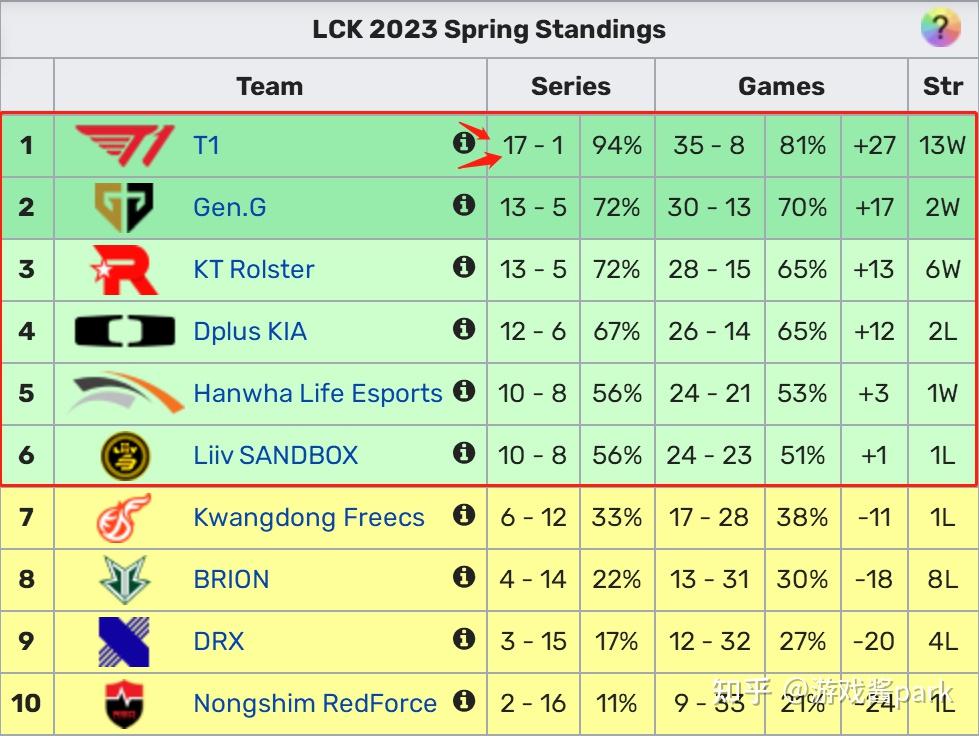Click the Liiv SANDBOX info icon
The width and height of the screenshot is (979, 736).
click(463, 454)
